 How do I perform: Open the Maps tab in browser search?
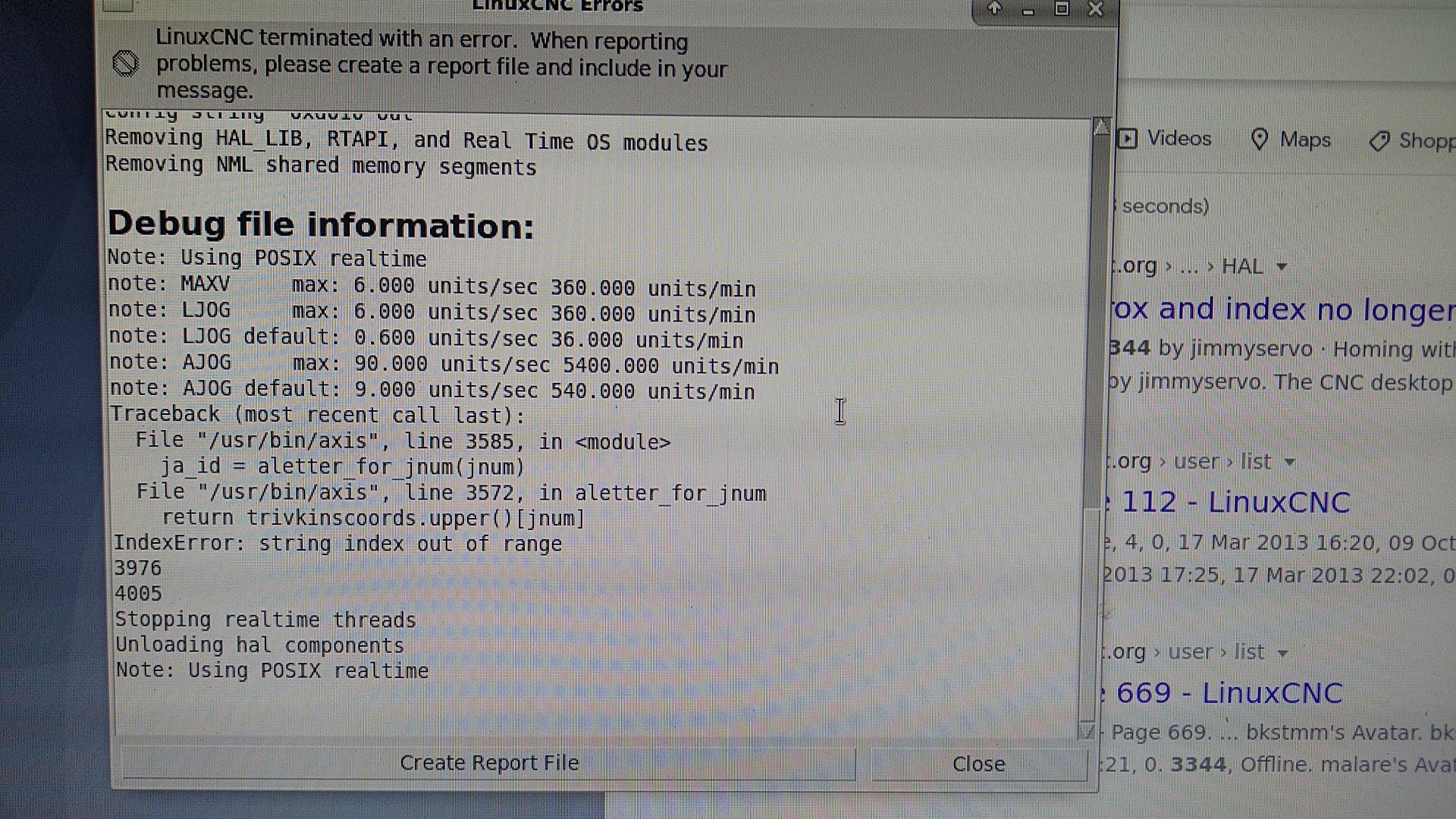[x=1291, y=140]
